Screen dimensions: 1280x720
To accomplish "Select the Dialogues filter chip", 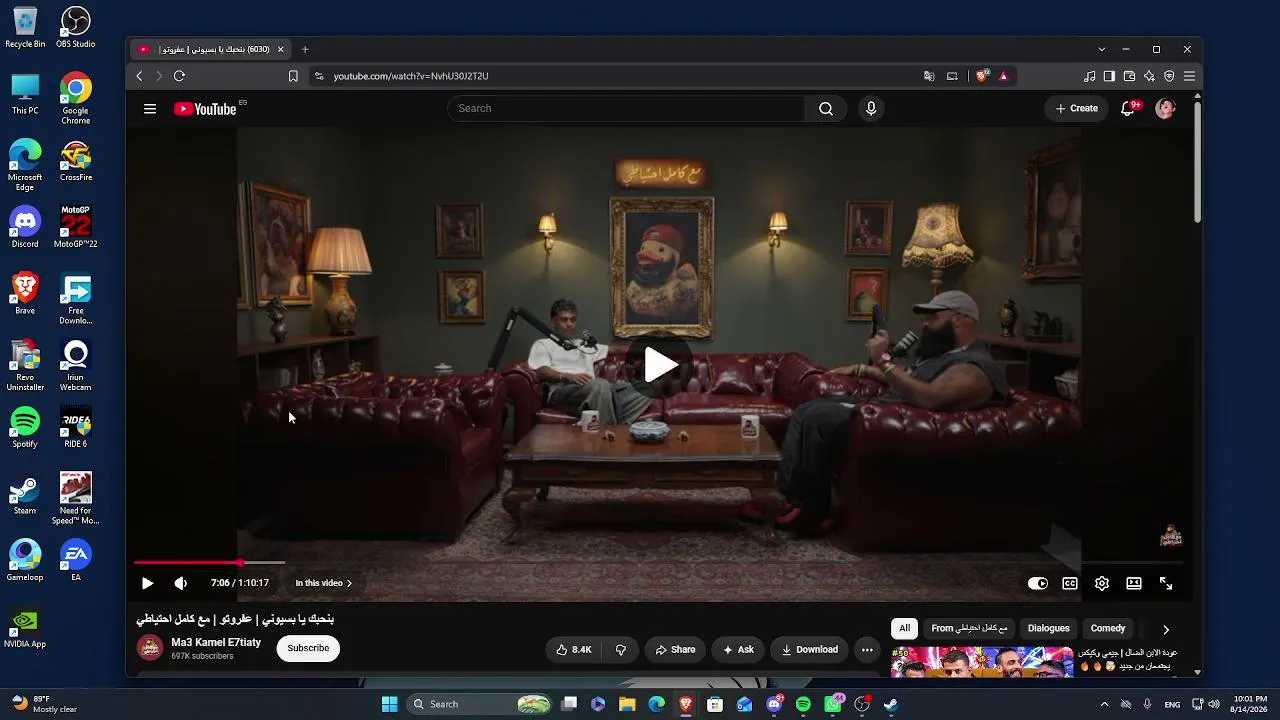I will point(1048,629).
